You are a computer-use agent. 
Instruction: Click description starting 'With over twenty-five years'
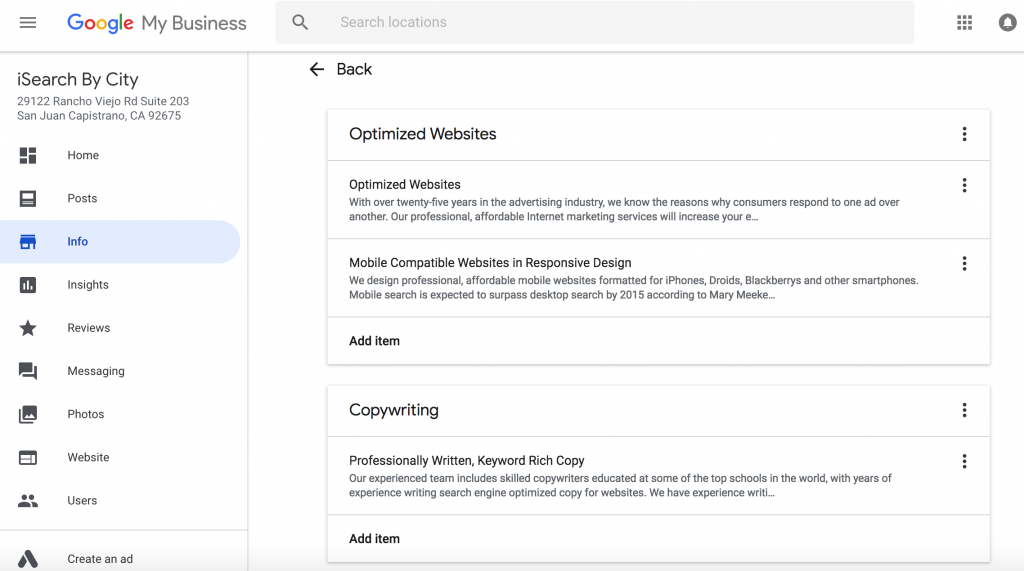point(624,210)
